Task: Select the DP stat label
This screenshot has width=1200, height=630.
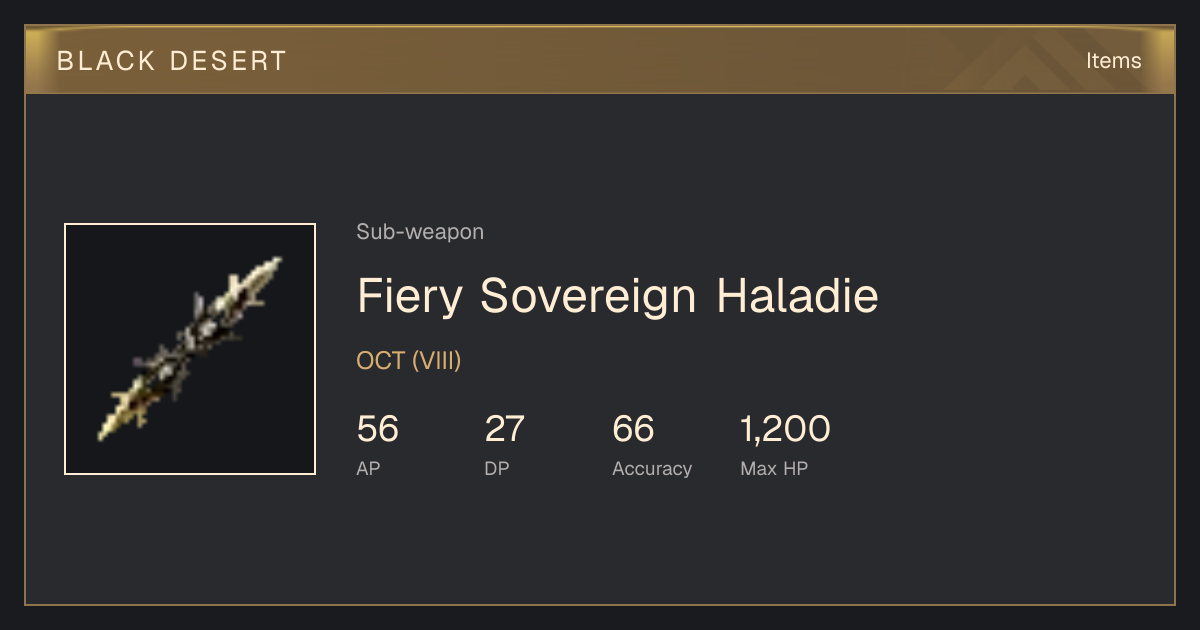Action: (x=496, y=469)
